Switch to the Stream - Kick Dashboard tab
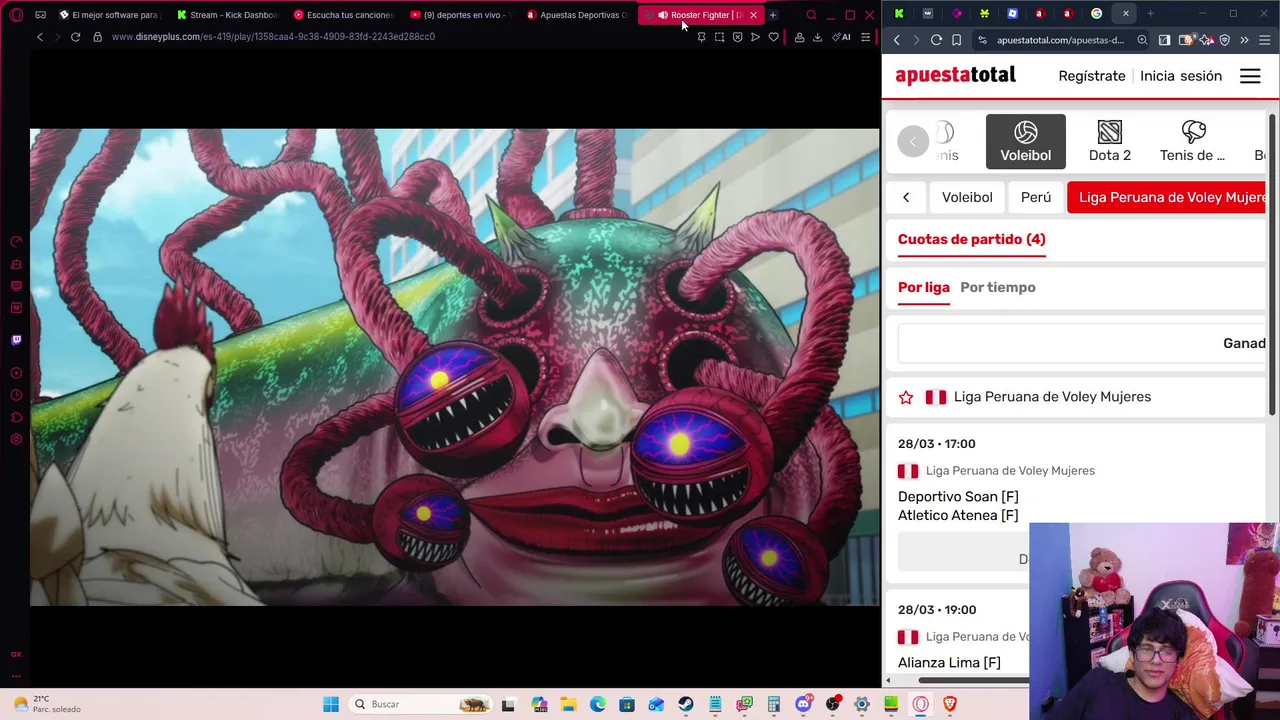This screenshot has width=1280, height=720. [x=227, y=15]
